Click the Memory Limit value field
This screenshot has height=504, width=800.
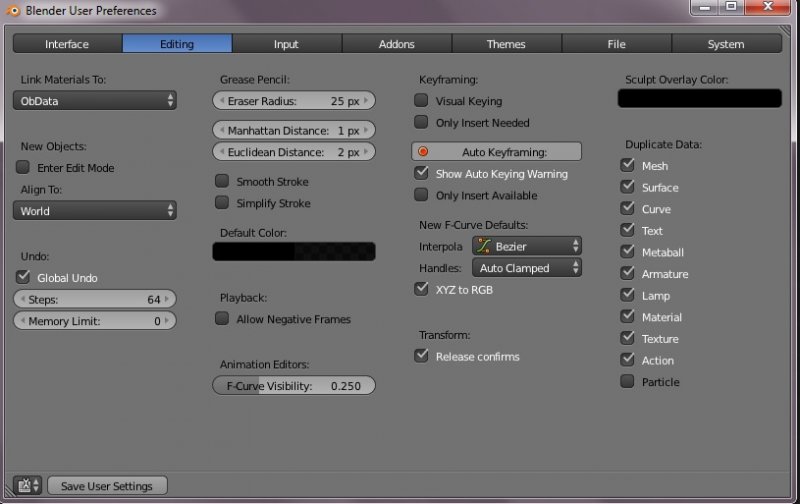[95, 320]
